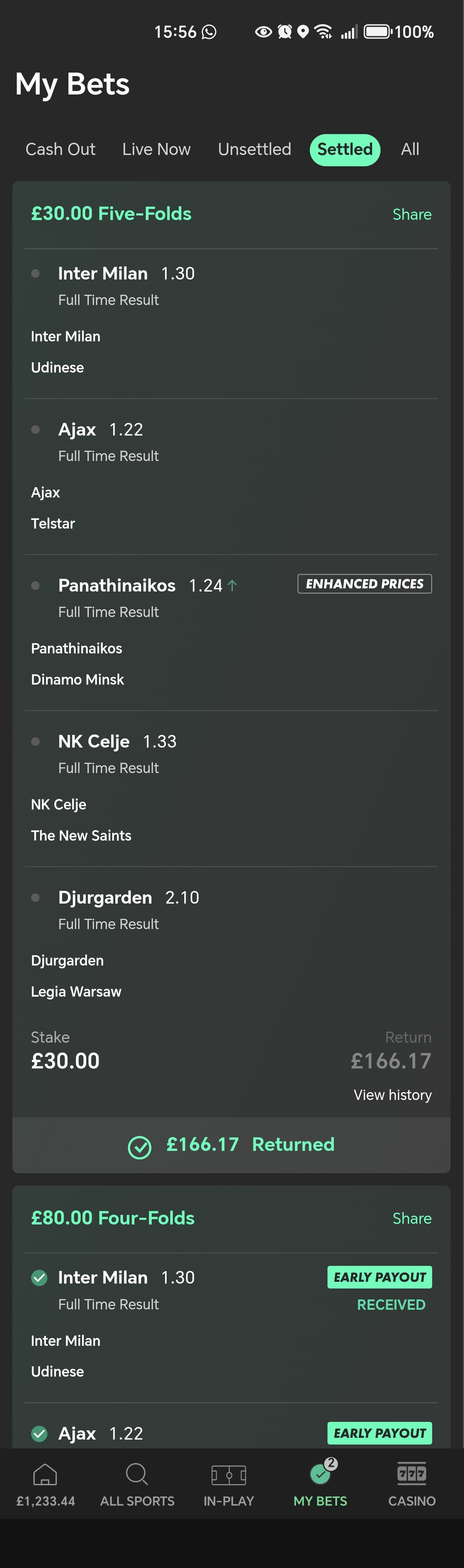Expand the £80.00 Four-Folds bet header
Screen dimensions: 464x1568
click(x=112, y=1218)
